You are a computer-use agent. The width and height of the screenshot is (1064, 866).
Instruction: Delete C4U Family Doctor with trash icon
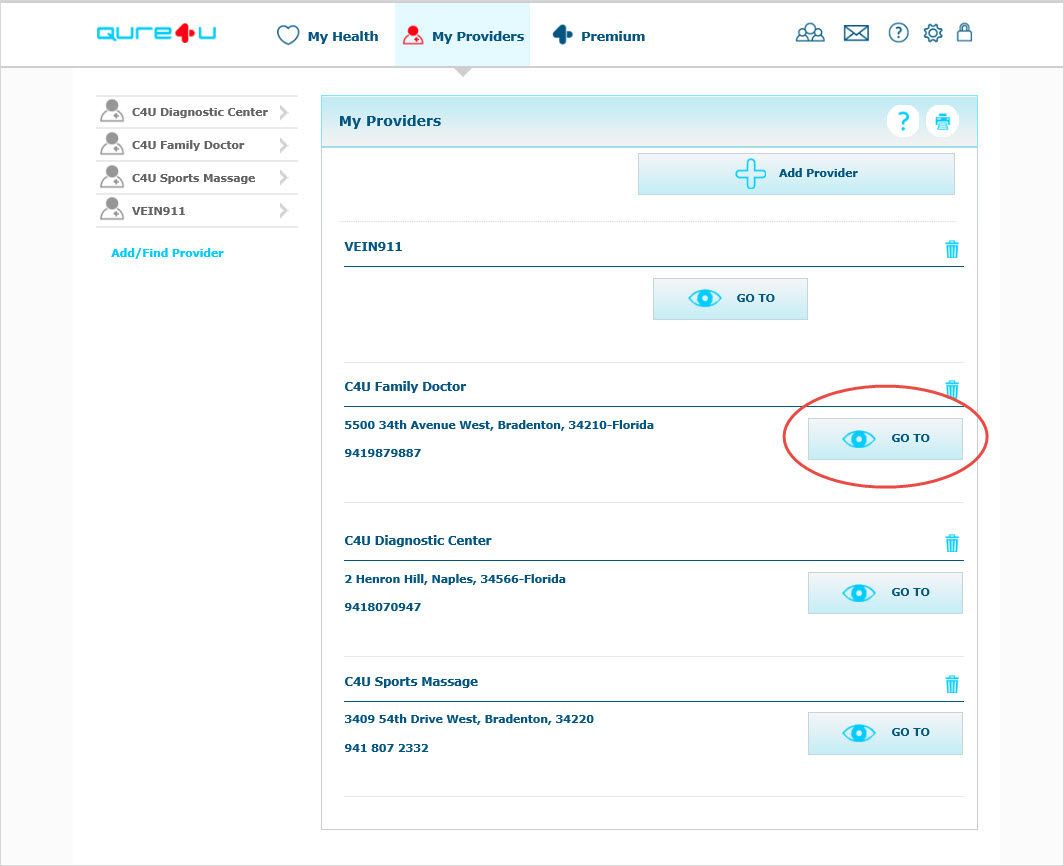click(952, 389)
